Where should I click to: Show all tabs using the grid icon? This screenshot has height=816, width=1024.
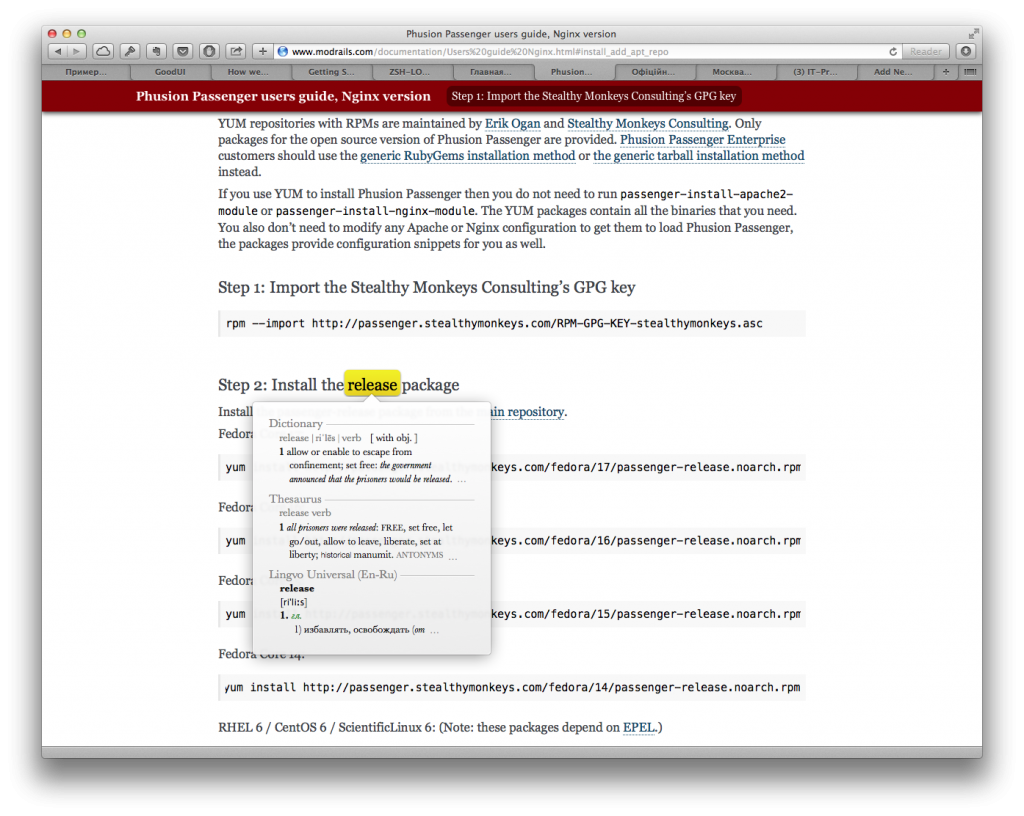click(x=969, y=71)
